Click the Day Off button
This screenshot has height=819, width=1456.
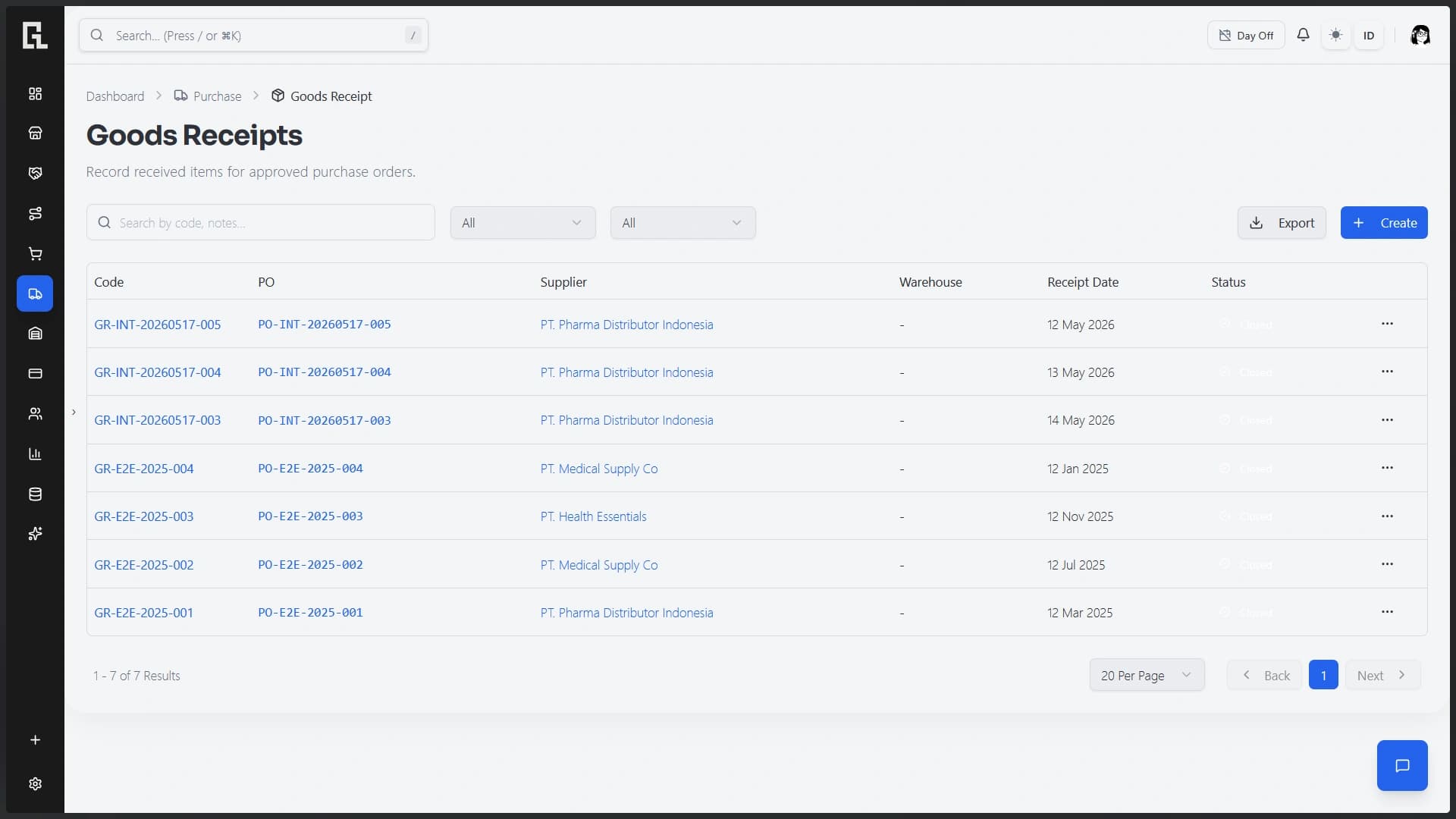pyautogui.click(x=1246, y=36)
